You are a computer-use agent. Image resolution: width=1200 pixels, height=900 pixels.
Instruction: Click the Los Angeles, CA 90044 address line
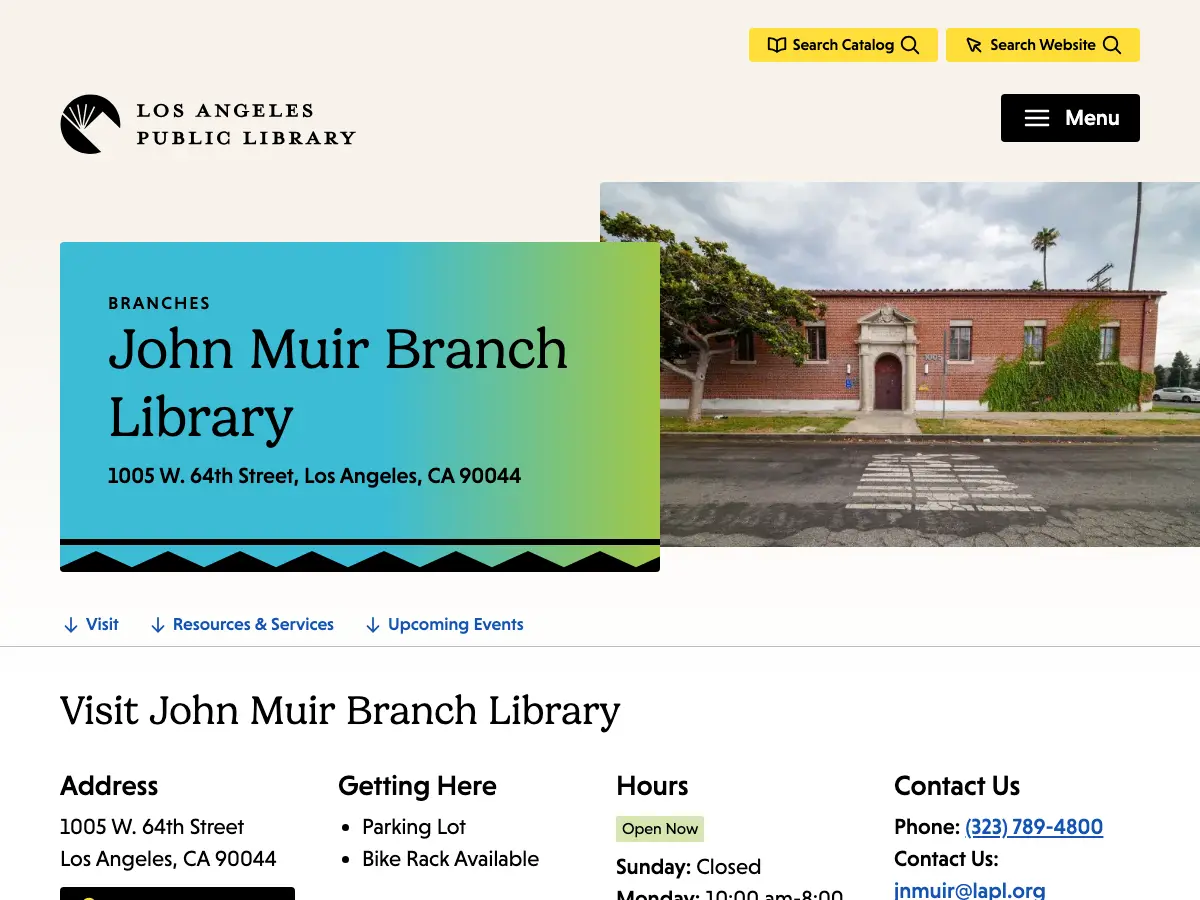[x=168, y=859]
